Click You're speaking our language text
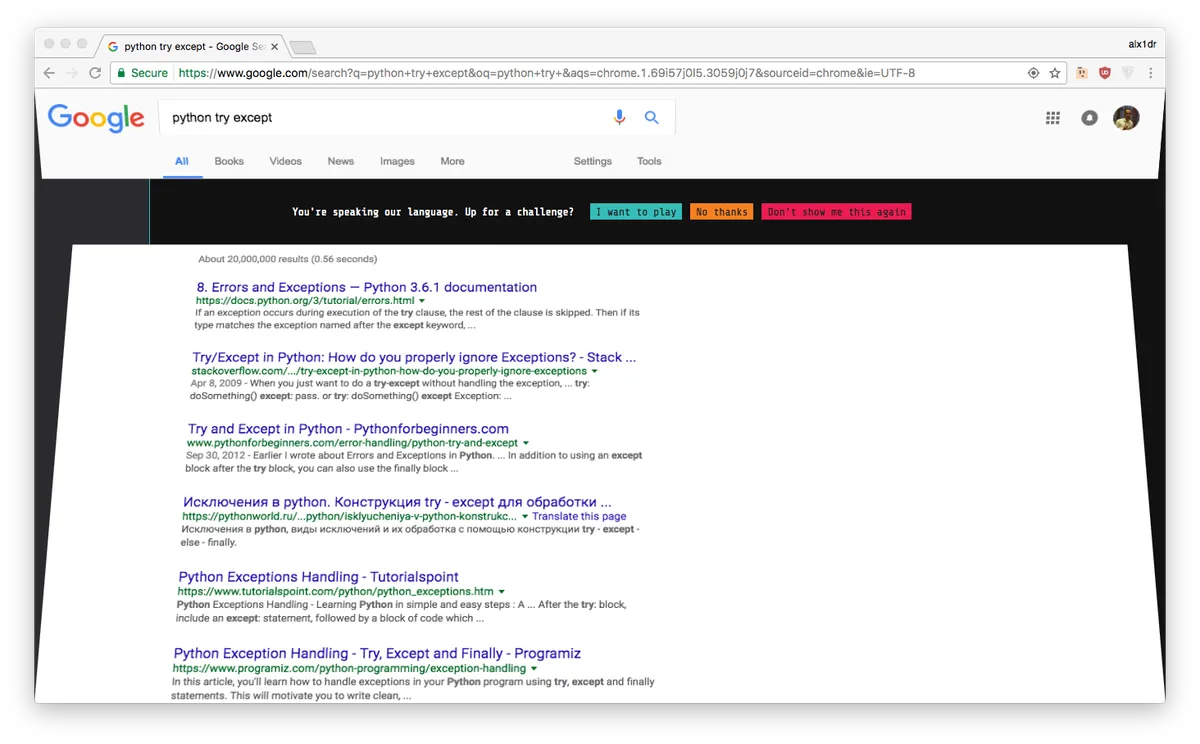Screen dimensions: 1200x744 [433, 212]
